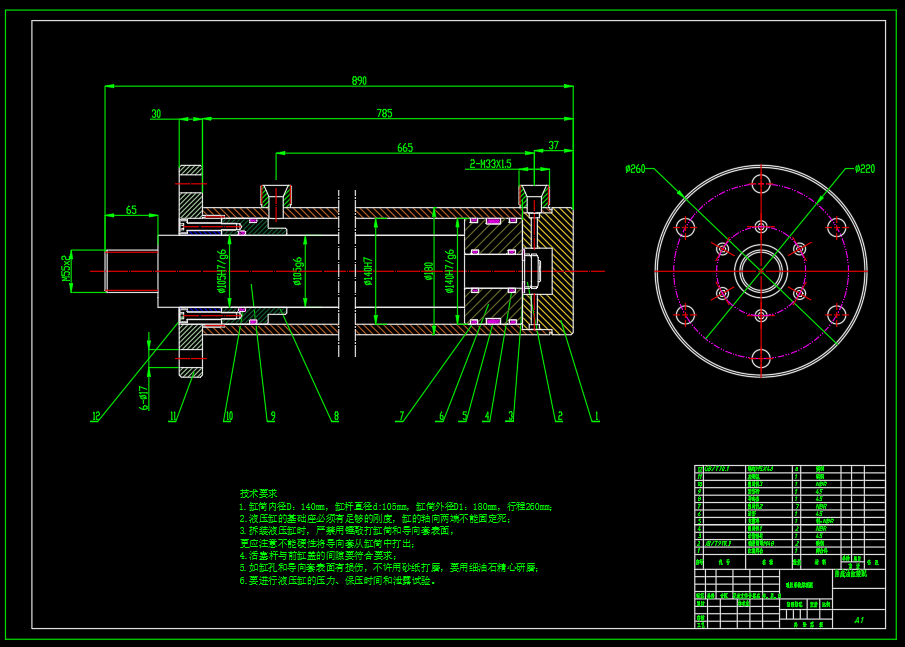Image resolution: width=905 pixels, height=647 pixels.
Task: Click balloon number 12
Action: tap(96, 416)
